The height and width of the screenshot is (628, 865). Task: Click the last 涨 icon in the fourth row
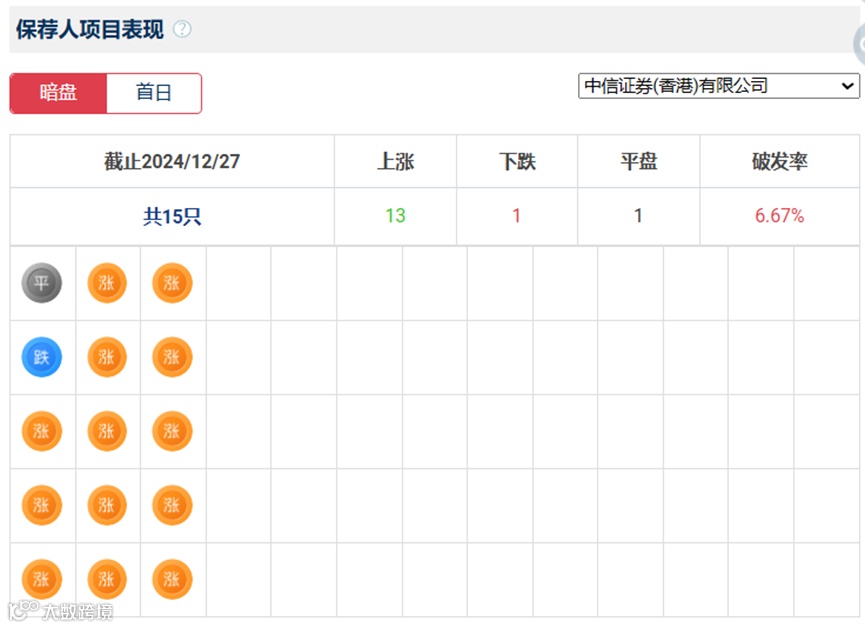(172, 505)
